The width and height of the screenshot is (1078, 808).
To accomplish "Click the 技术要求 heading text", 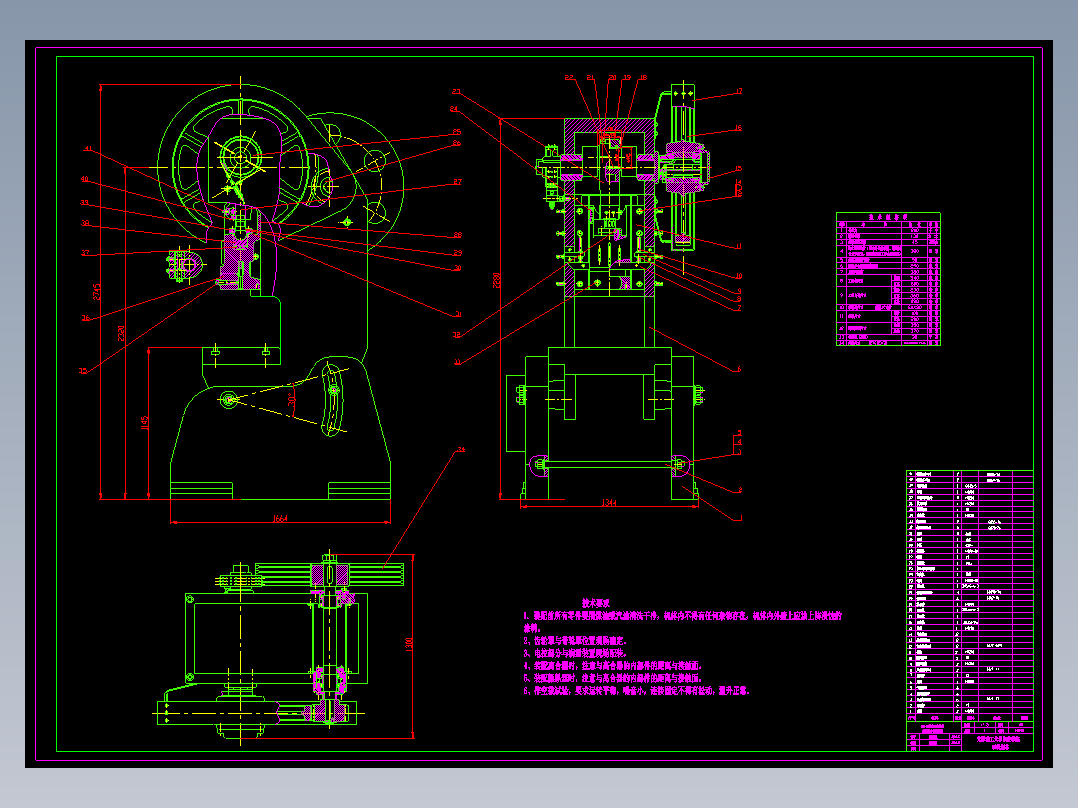I will point(595,602).
